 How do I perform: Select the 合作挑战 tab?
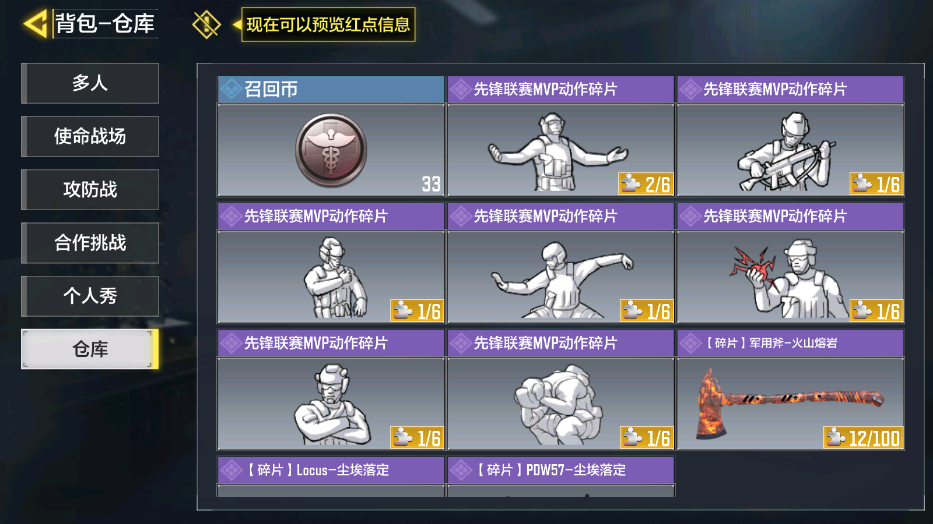[x=90, y=243]
